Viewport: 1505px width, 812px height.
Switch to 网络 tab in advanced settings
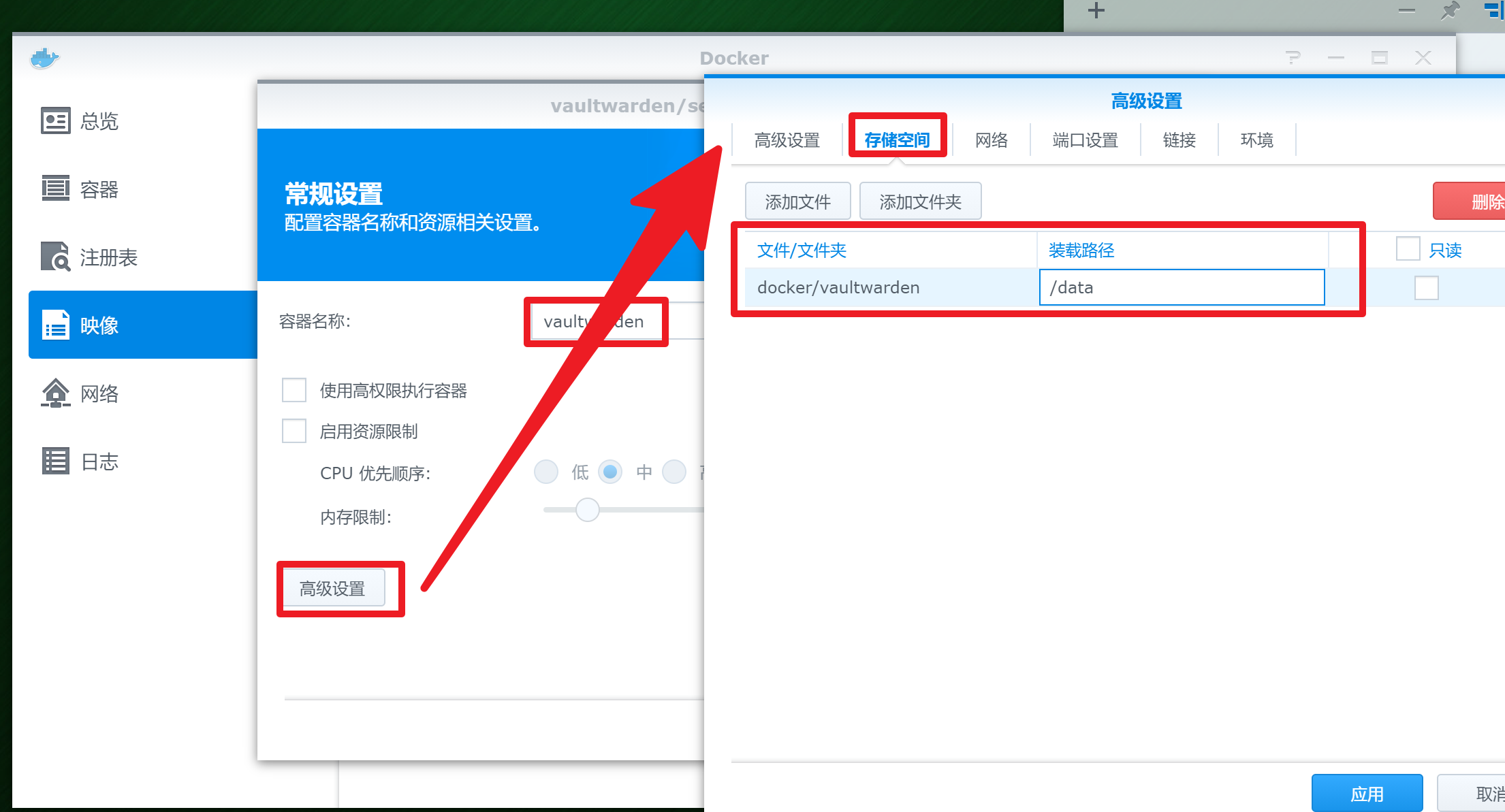pyautogui.click(x=992, y=140)
